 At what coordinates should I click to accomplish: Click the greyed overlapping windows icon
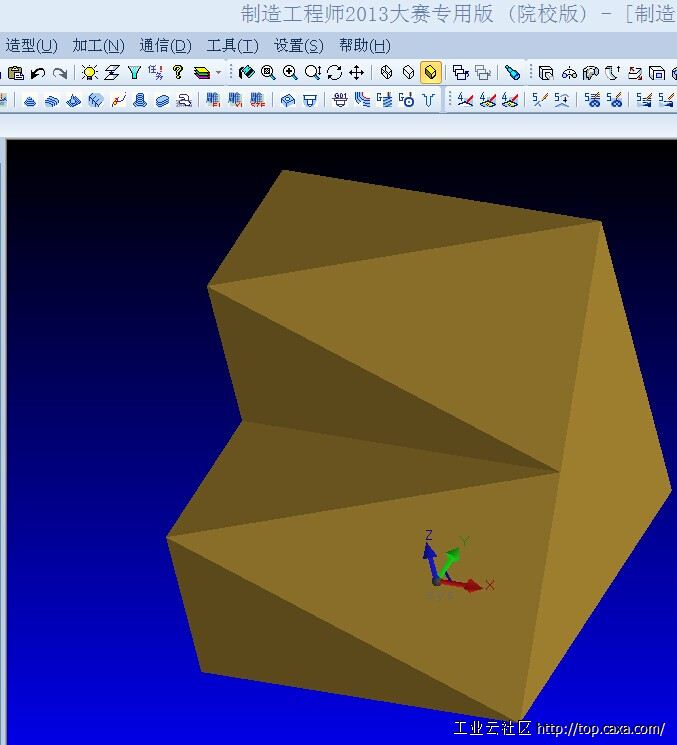[x=483, y=73]
